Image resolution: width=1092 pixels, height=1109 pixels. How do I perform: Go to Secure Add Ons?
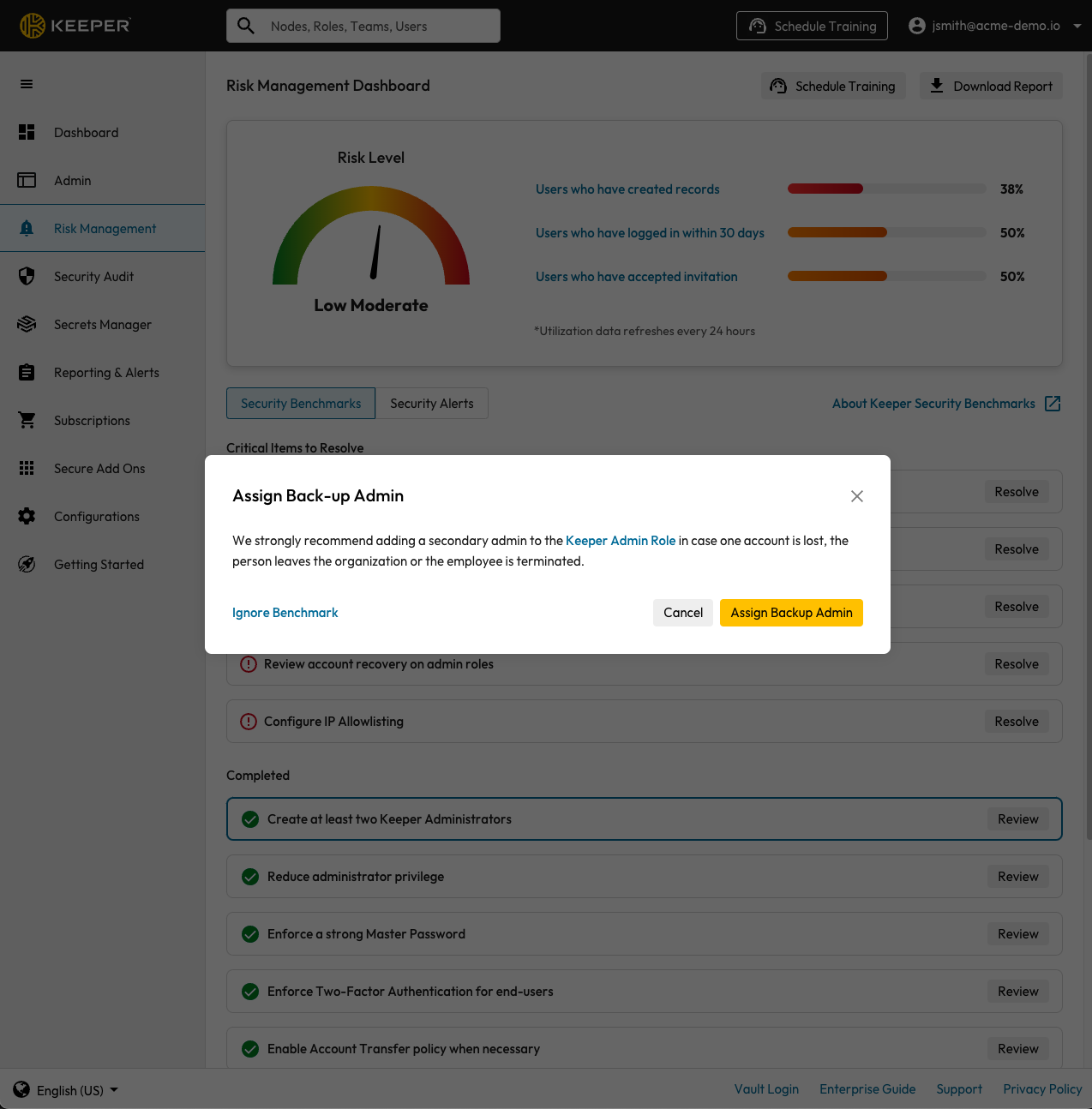[x=103, y=468]
